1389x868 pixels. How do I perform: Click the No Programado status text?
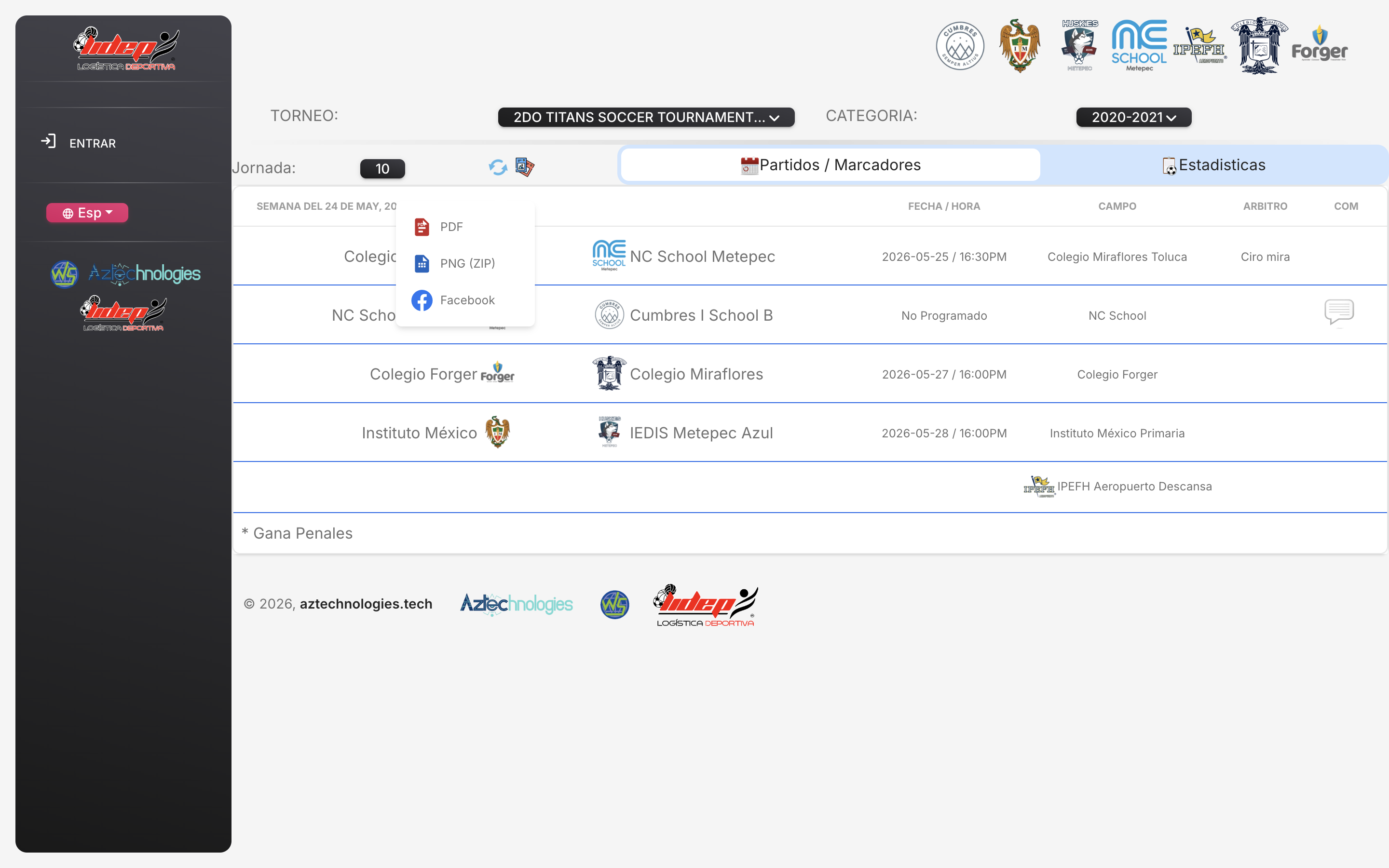pos(944,316)
